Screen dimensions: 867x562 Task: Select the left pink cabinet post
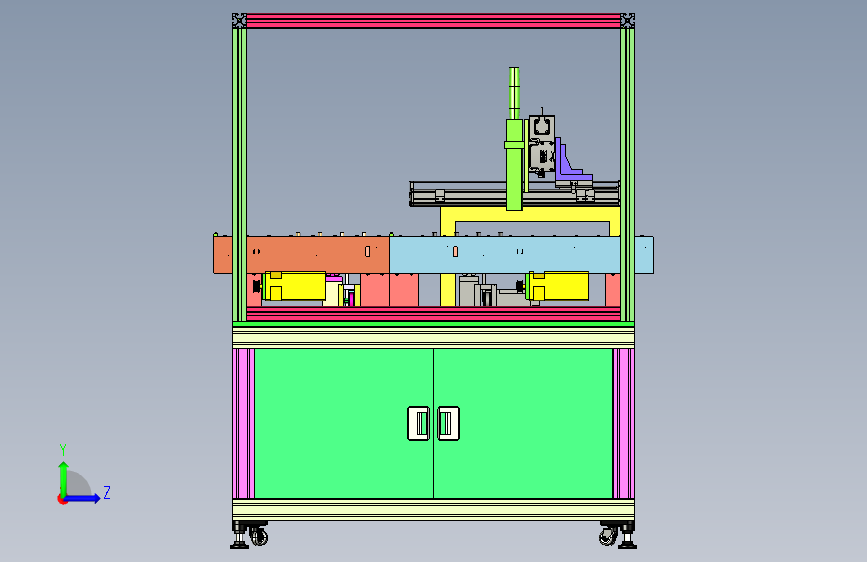244,423
